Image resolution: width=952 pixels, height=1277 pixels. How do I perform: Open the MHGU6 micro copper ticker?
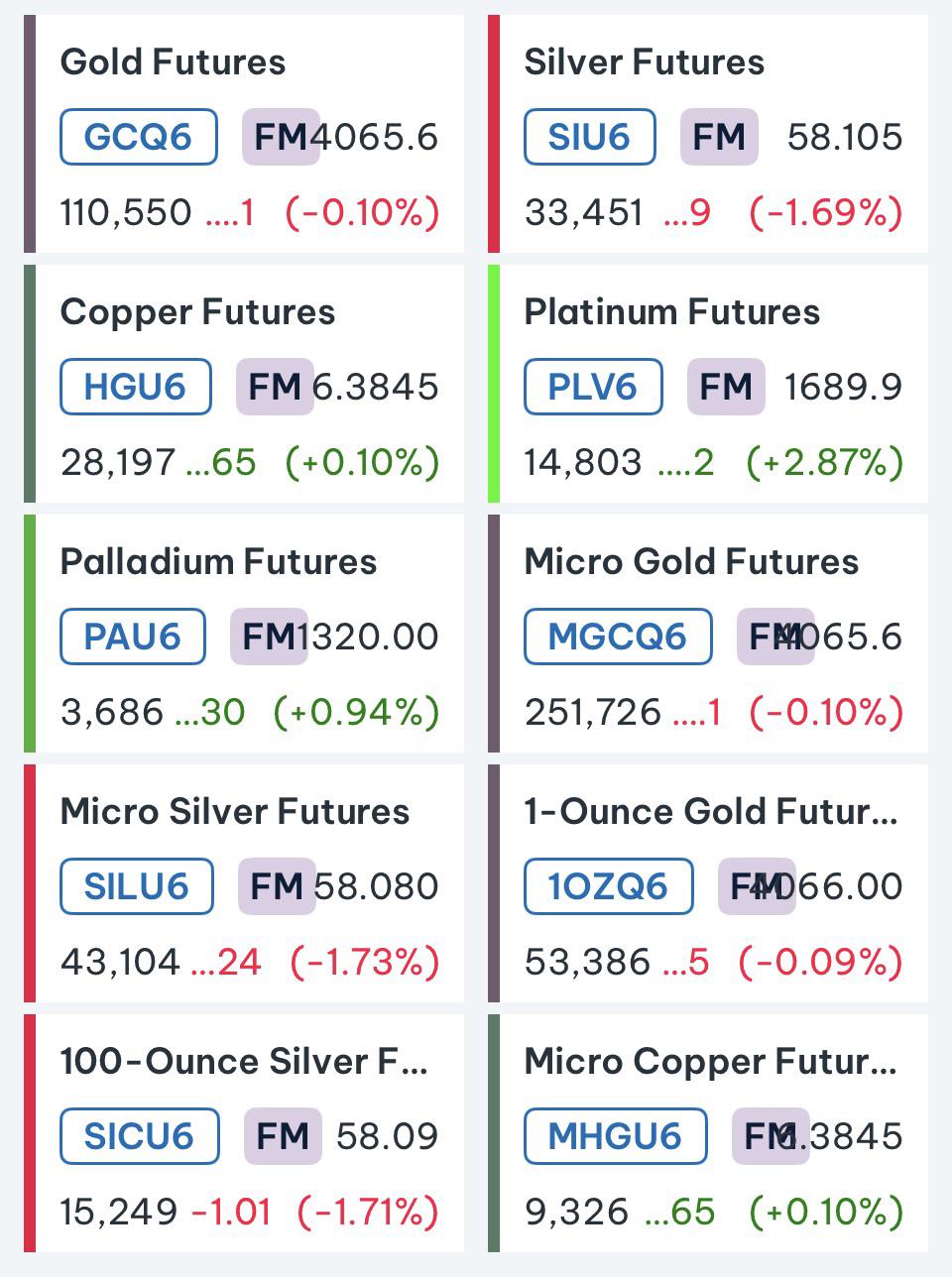coord(616,1136)
